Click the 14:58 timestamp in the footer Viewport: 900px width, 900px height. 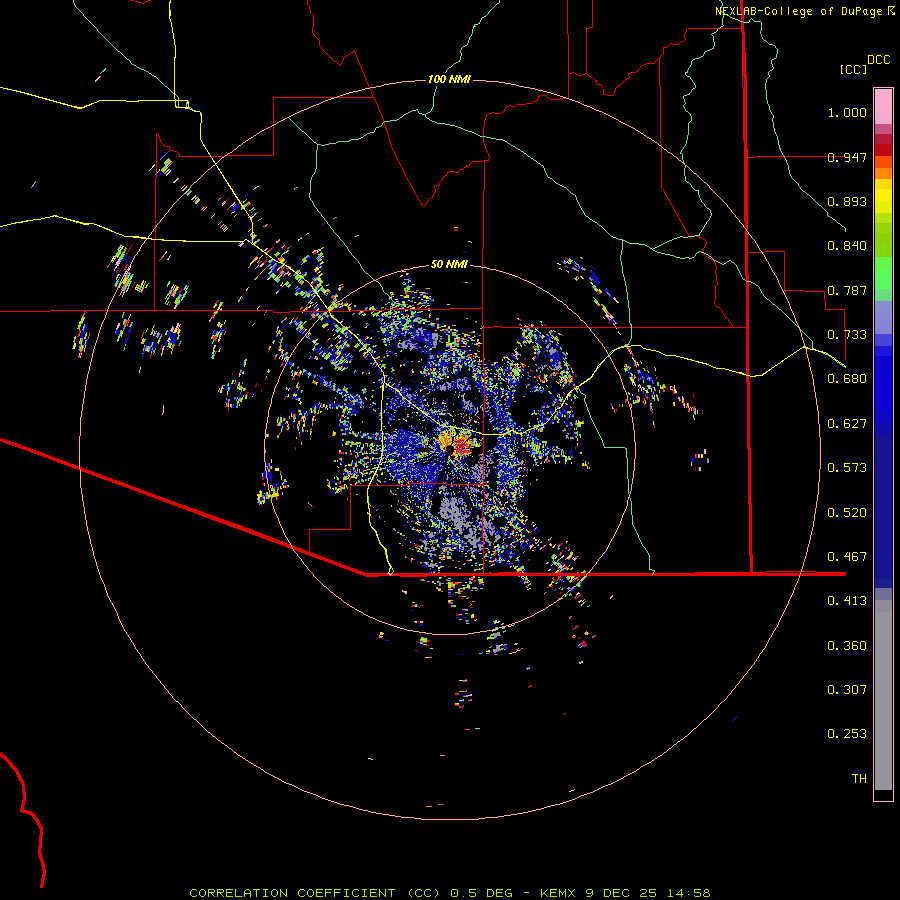[x=689, y=893]
